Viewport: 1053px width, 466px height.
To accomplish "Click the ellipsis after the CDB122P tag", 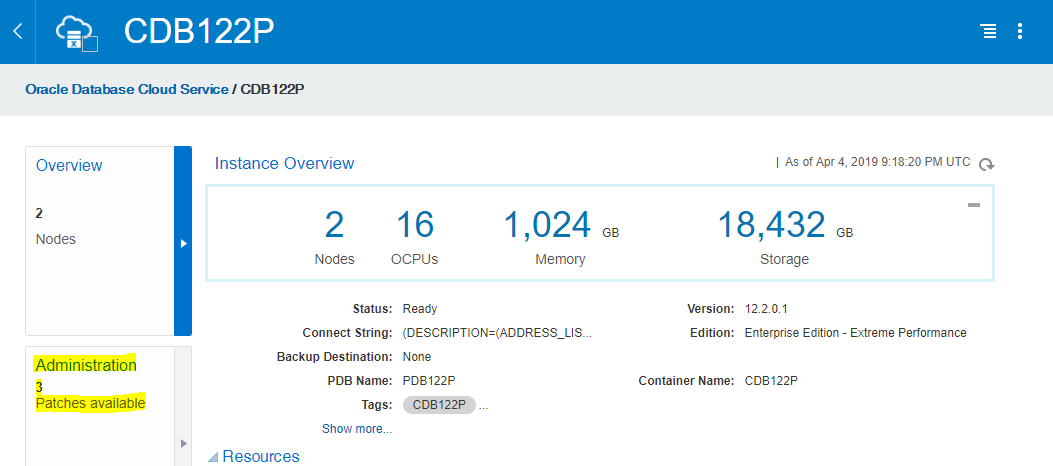I will tap(484, 405).
